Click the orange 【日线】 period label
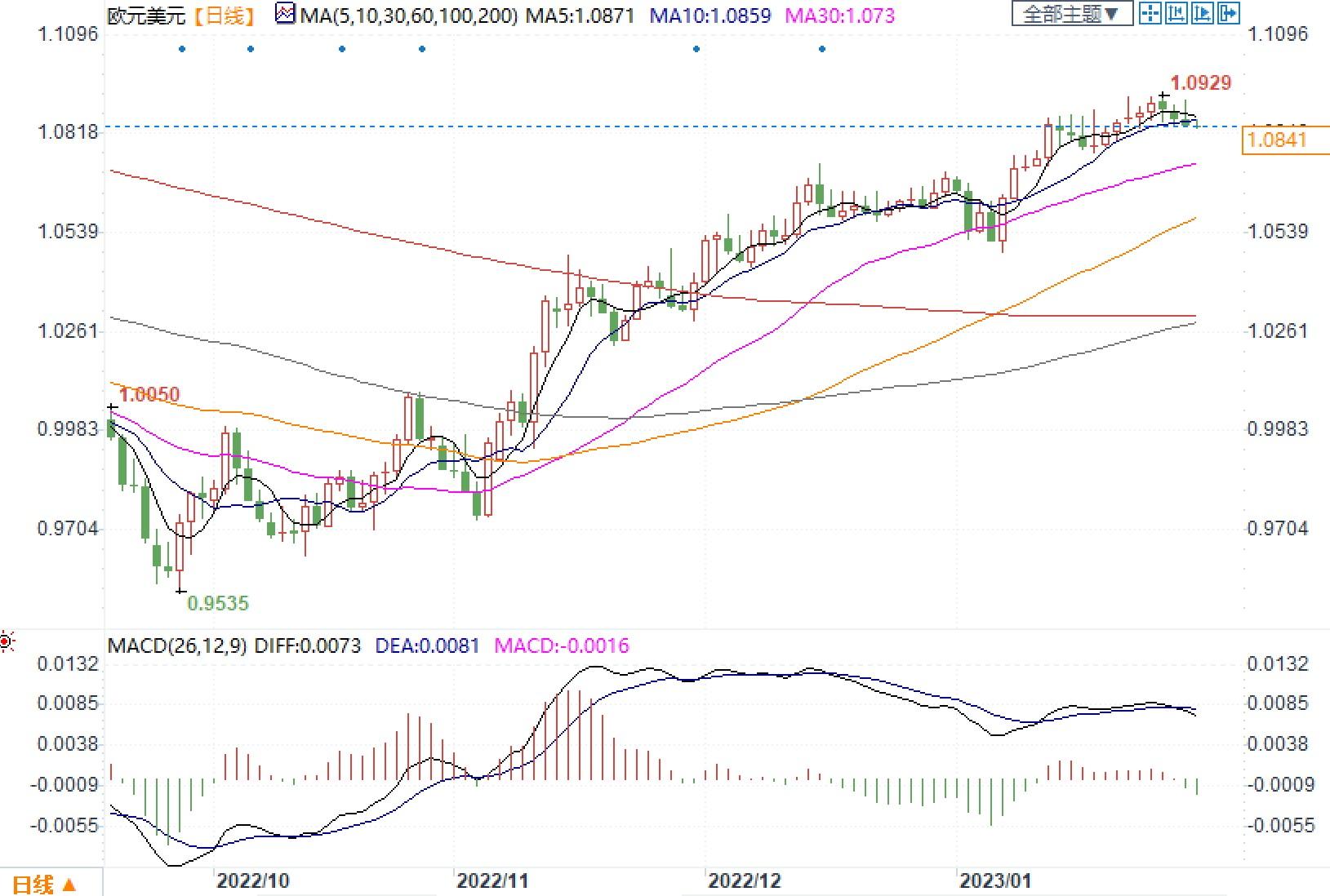Viewport: 1330px width, 896px height. pos(225,16)
